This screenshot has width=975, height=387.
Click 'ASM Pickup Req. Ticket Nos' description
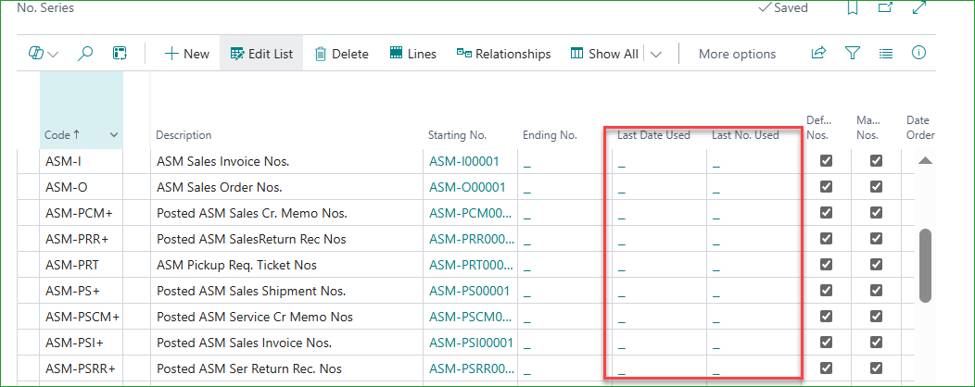point(236,265)
